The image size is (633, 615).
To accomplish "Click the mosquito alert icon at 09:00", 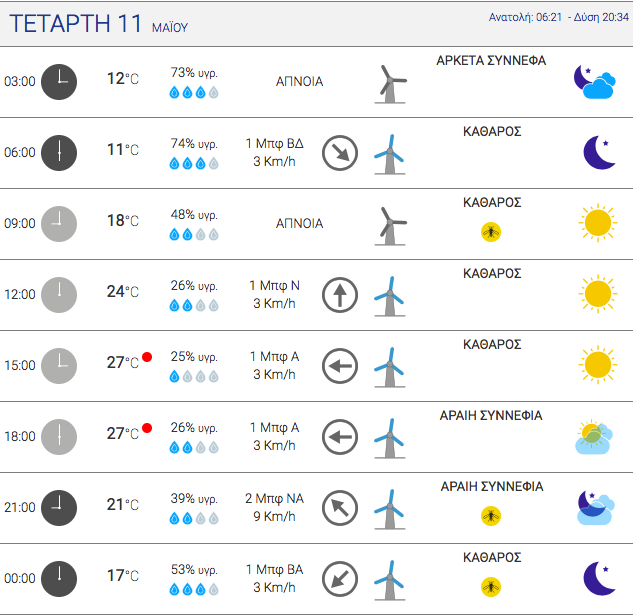I will click(491, 232).
